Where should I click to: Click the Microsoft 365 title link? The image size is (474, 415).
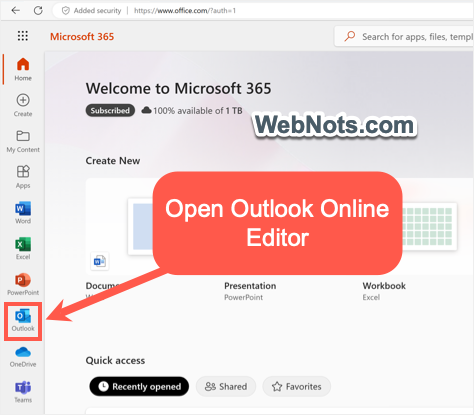click(82, 36)
